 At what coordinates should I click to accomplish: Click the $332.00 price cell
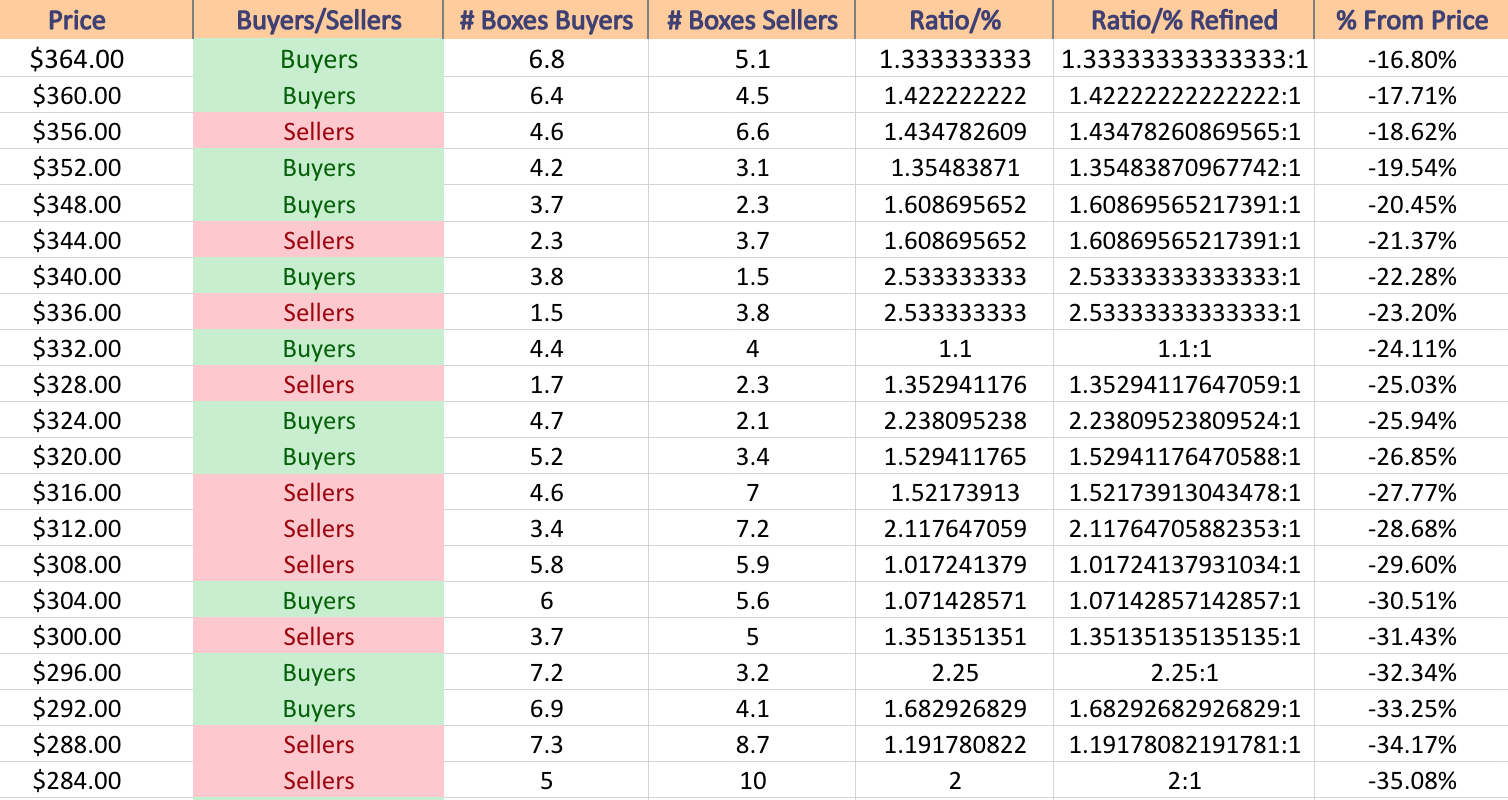96,348
